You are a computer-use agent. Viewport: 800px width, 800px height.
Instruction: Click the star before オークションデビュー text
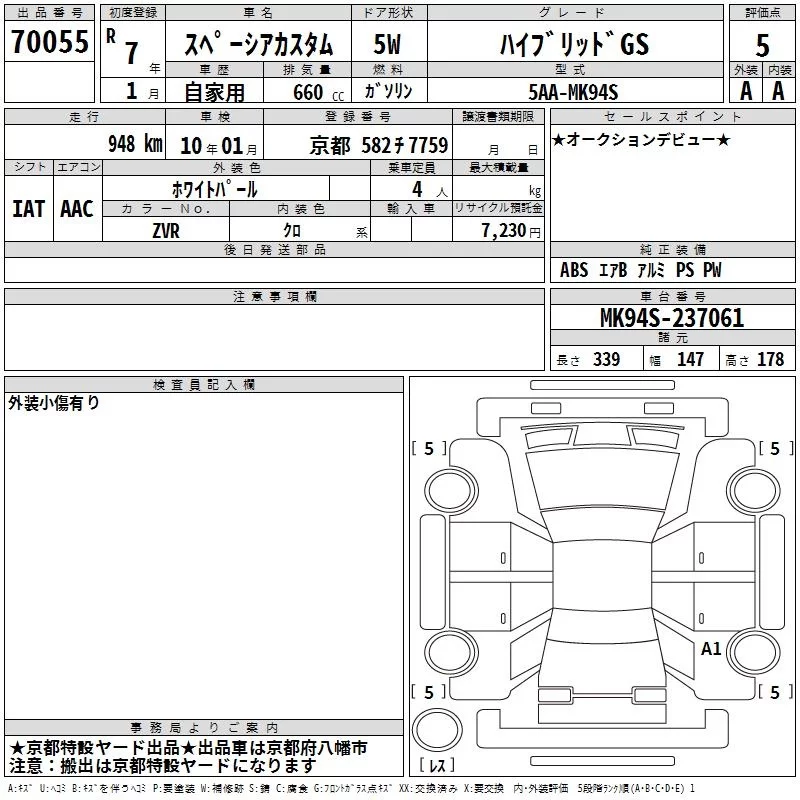(x=558, y=139)
